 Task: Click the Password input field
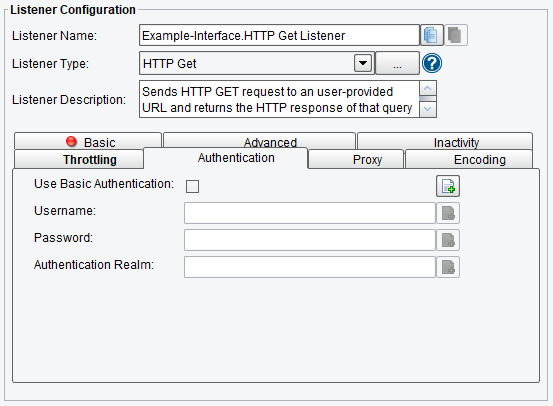[310, 240]
